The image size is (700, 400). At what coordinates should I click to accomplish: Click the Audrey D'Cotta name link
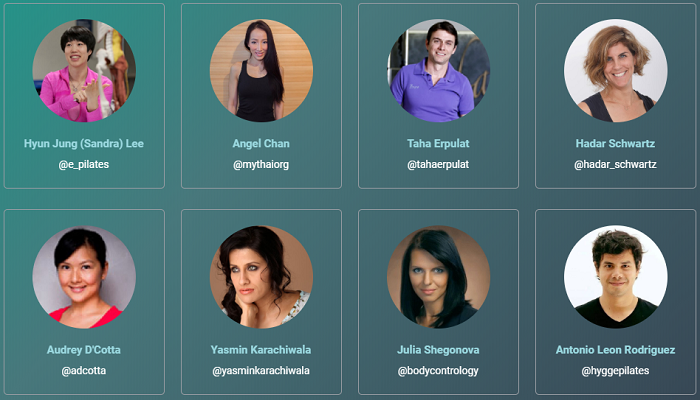(84, 350)
